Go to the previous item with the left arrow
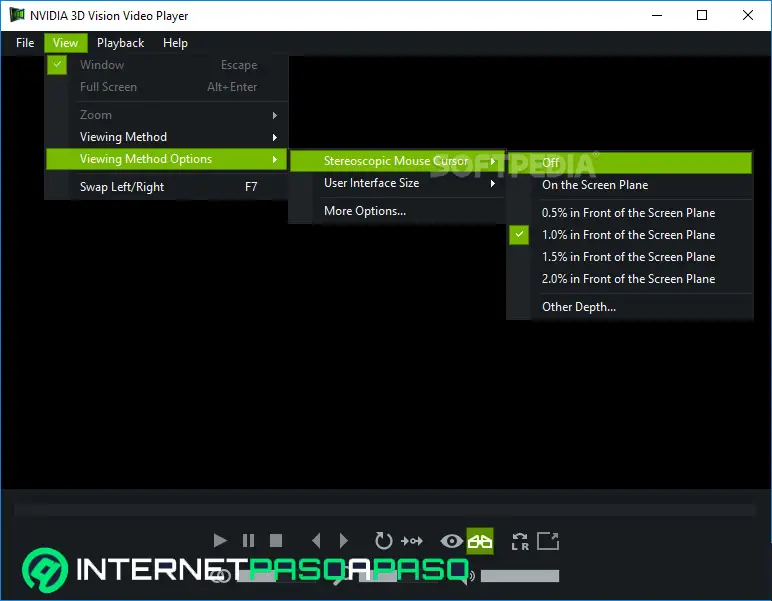This screenshot has width=772, height=601. [316, 541]
